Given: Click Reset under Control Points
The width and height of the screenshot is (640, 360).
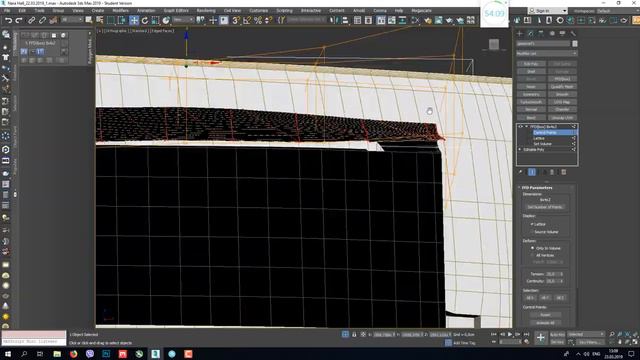Looking at the screenshot, I should [545, 315].
